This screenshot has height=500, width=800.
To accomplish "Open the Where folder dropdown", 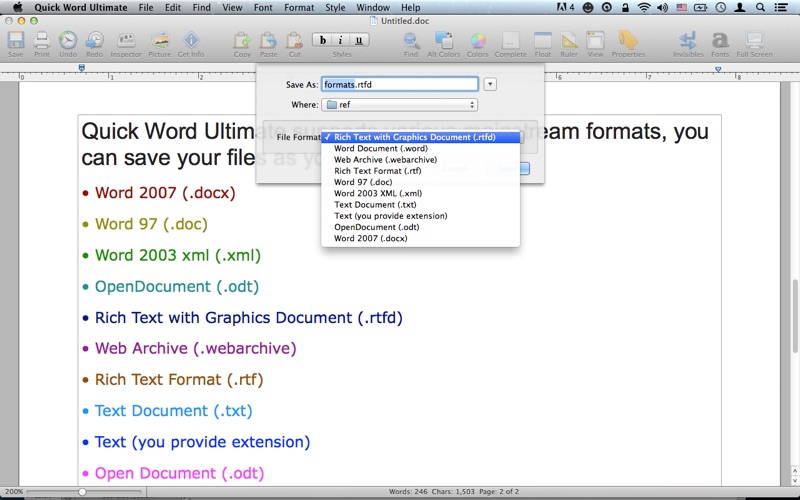I will point(399,105).
